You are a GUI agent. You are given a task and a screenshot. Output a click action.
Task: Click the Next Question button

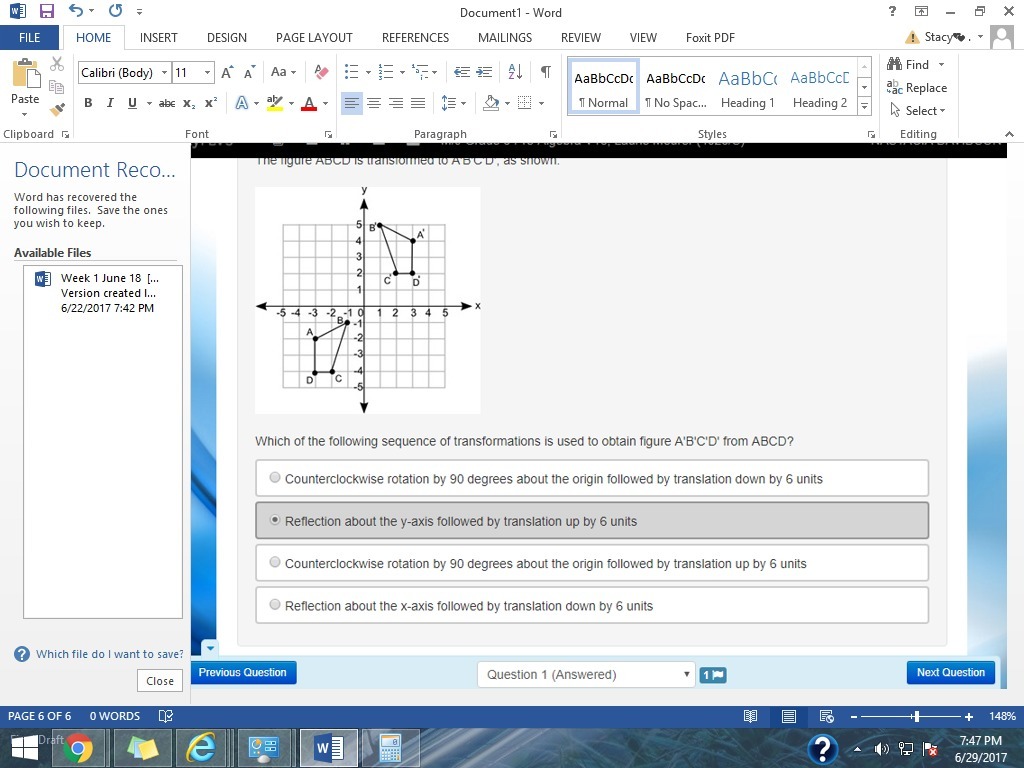point(950,673)
